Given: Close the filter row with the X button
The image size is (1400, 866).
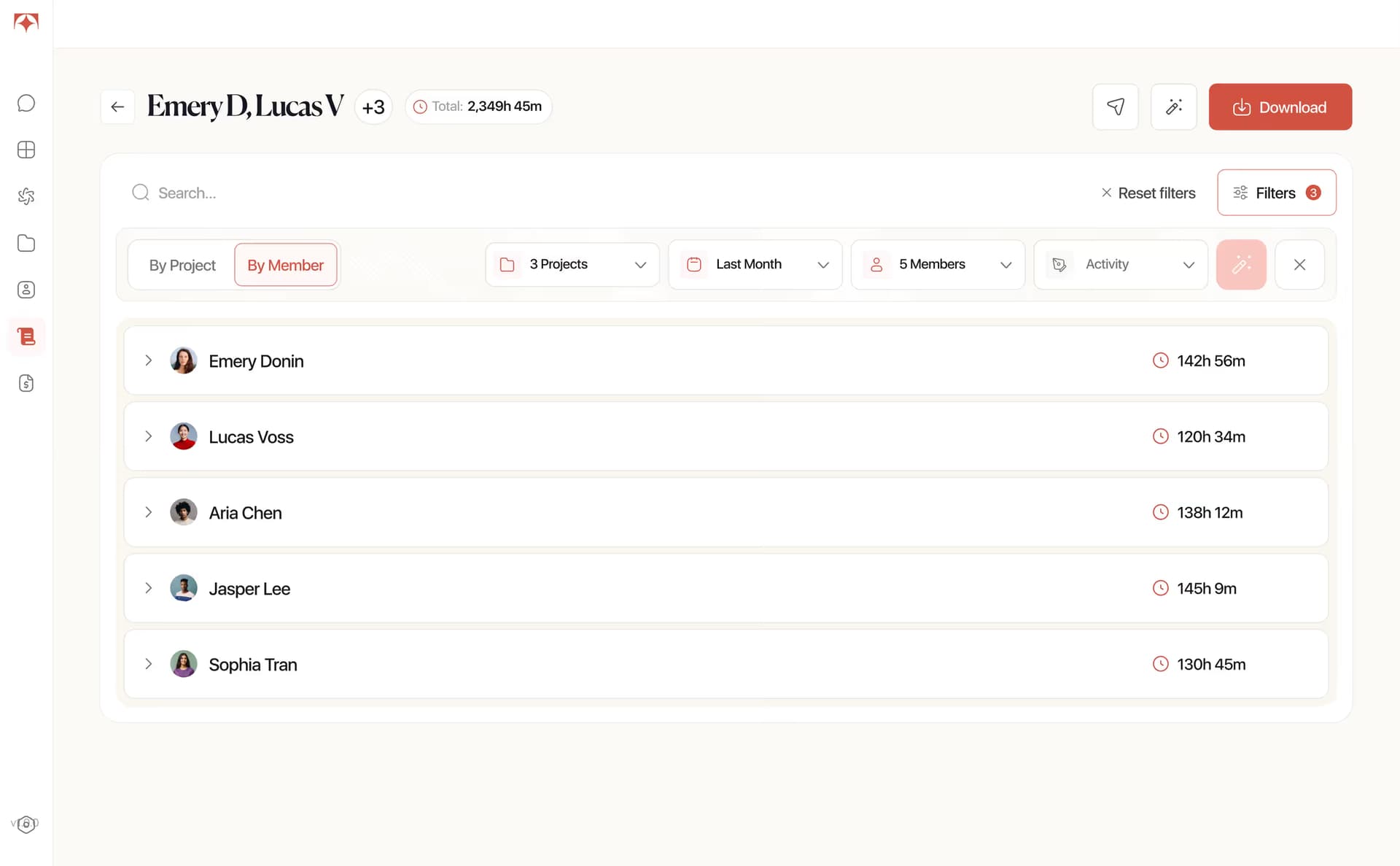Looking at the screenshot, I should tap(1299, 265).
